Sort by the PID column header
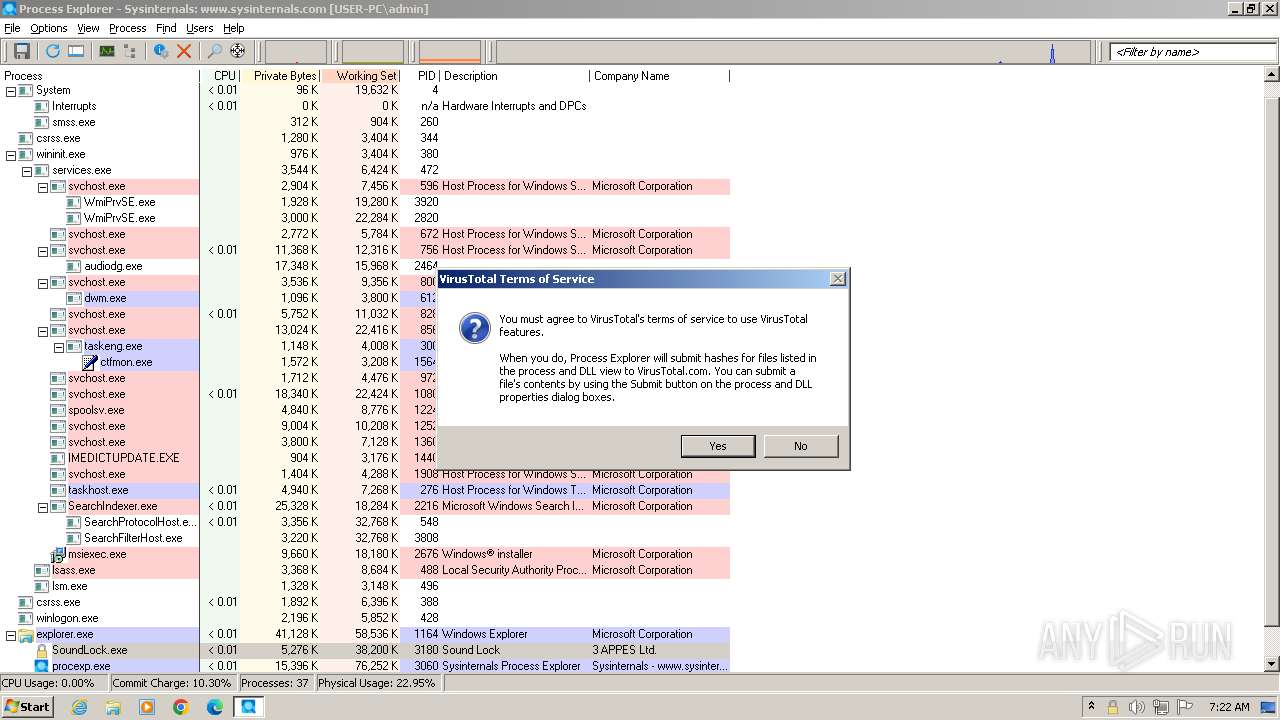Screen dimensions: 1280x720 pyautogui.click(x=420, y=76)
